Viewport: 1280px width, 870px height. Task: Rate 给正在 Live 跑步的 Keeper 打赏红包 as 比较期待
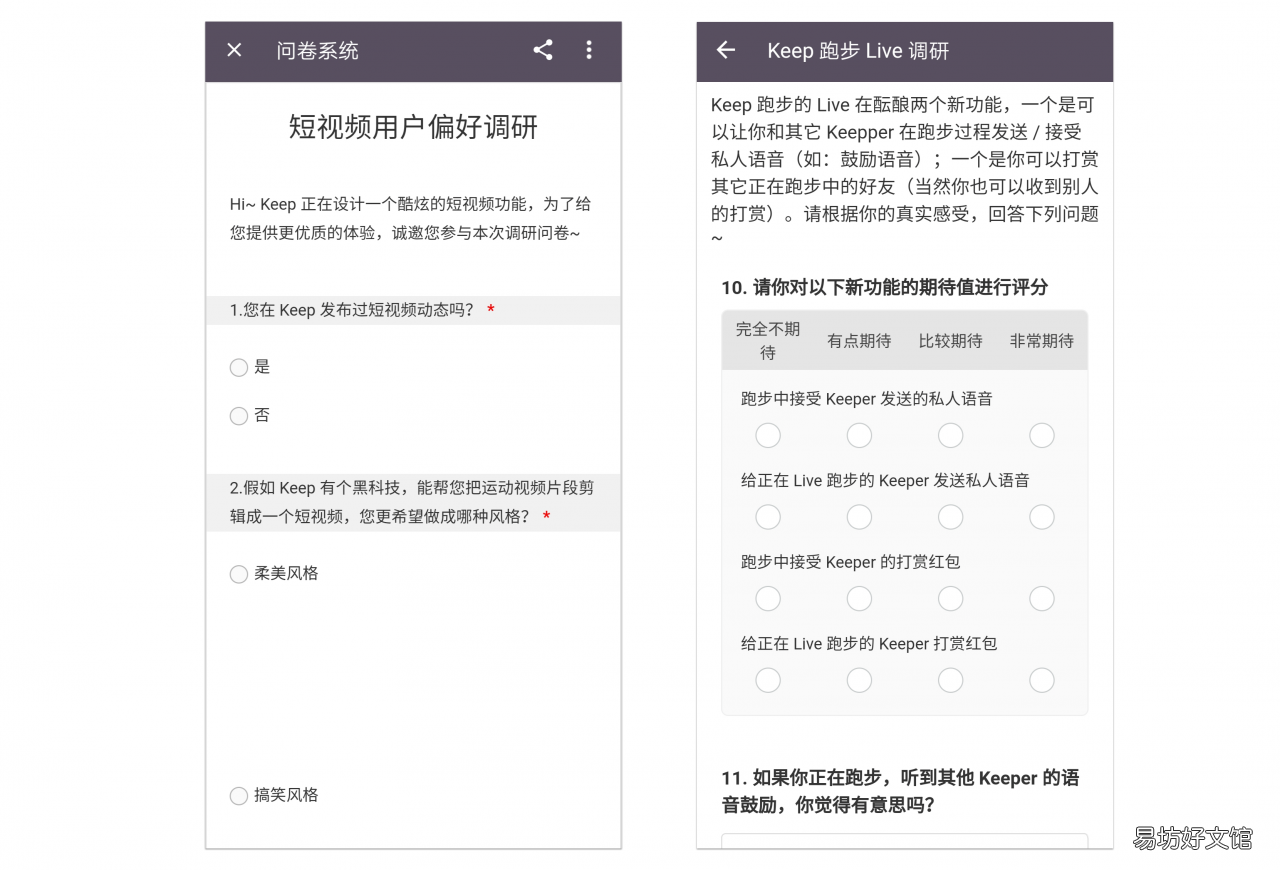[950, 680]
